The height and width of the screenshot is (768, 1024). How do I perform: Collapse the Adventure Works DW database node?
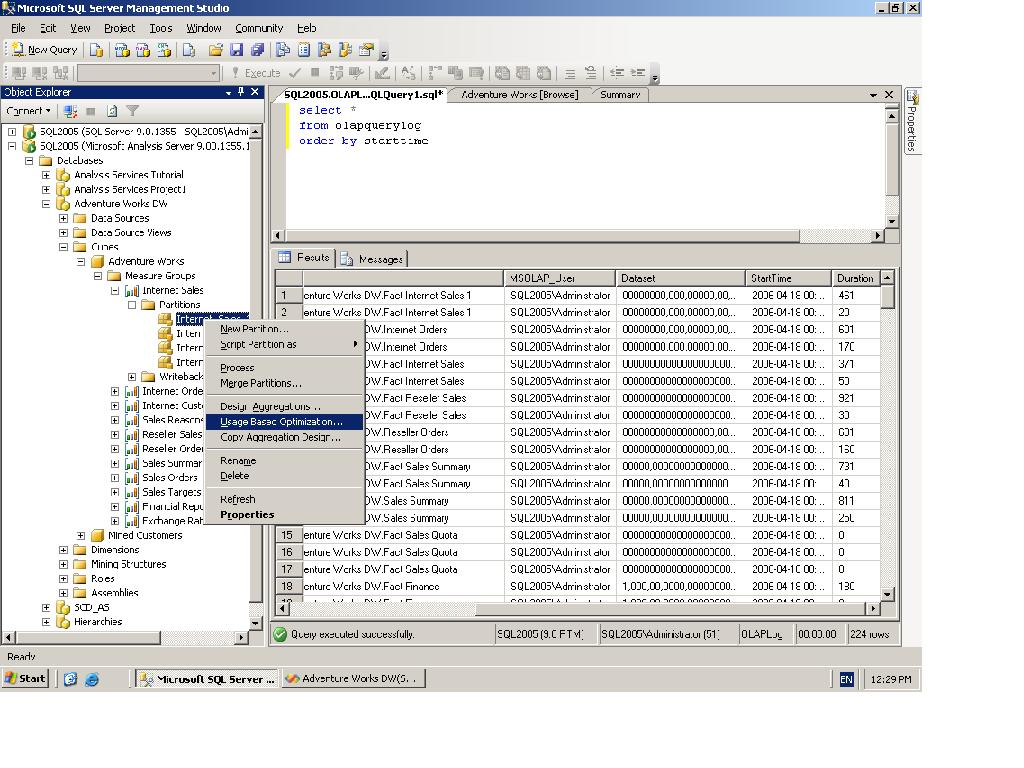pos(46,204)
